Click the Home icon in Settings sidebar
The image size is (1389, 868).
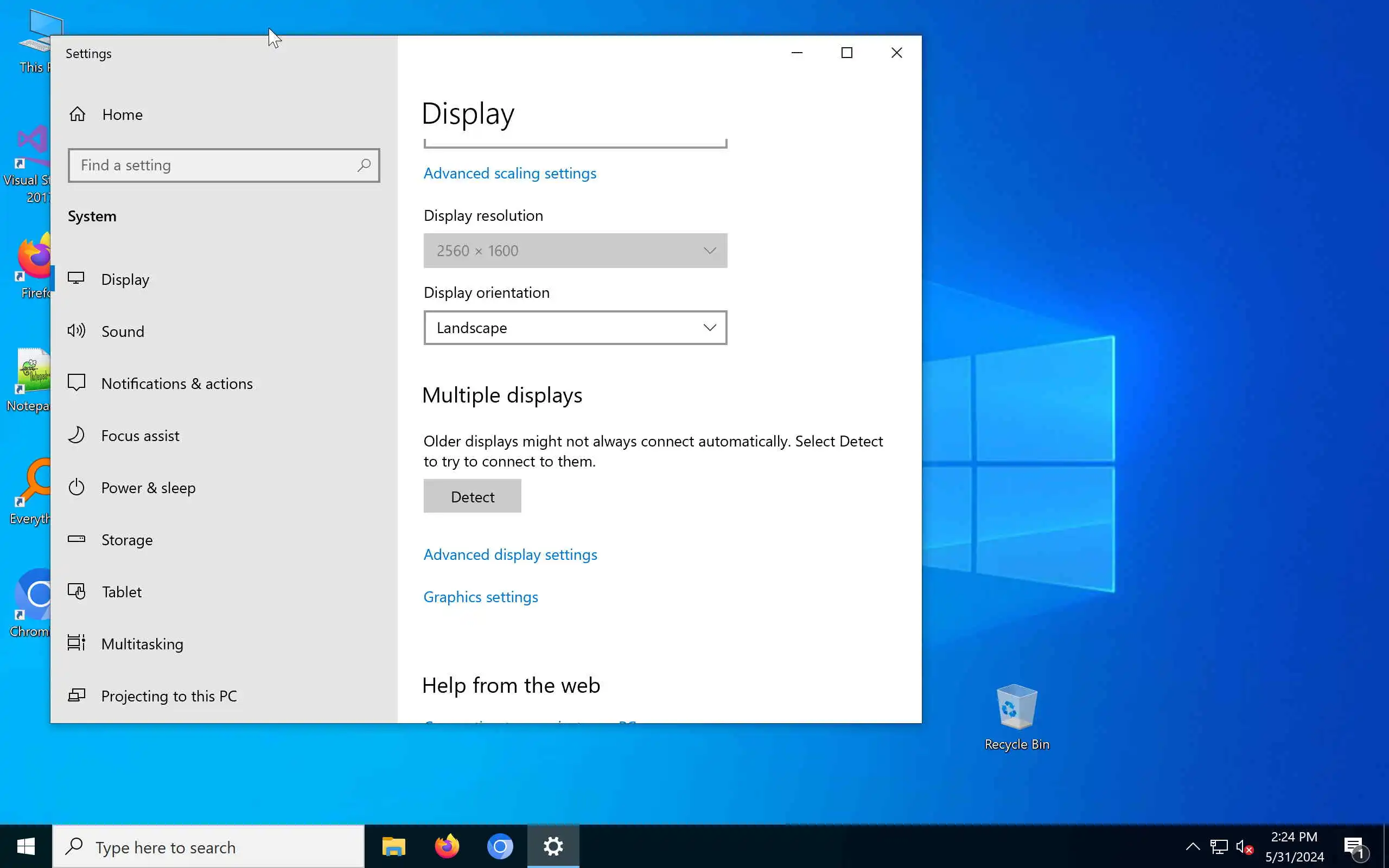tap(78, 114)
